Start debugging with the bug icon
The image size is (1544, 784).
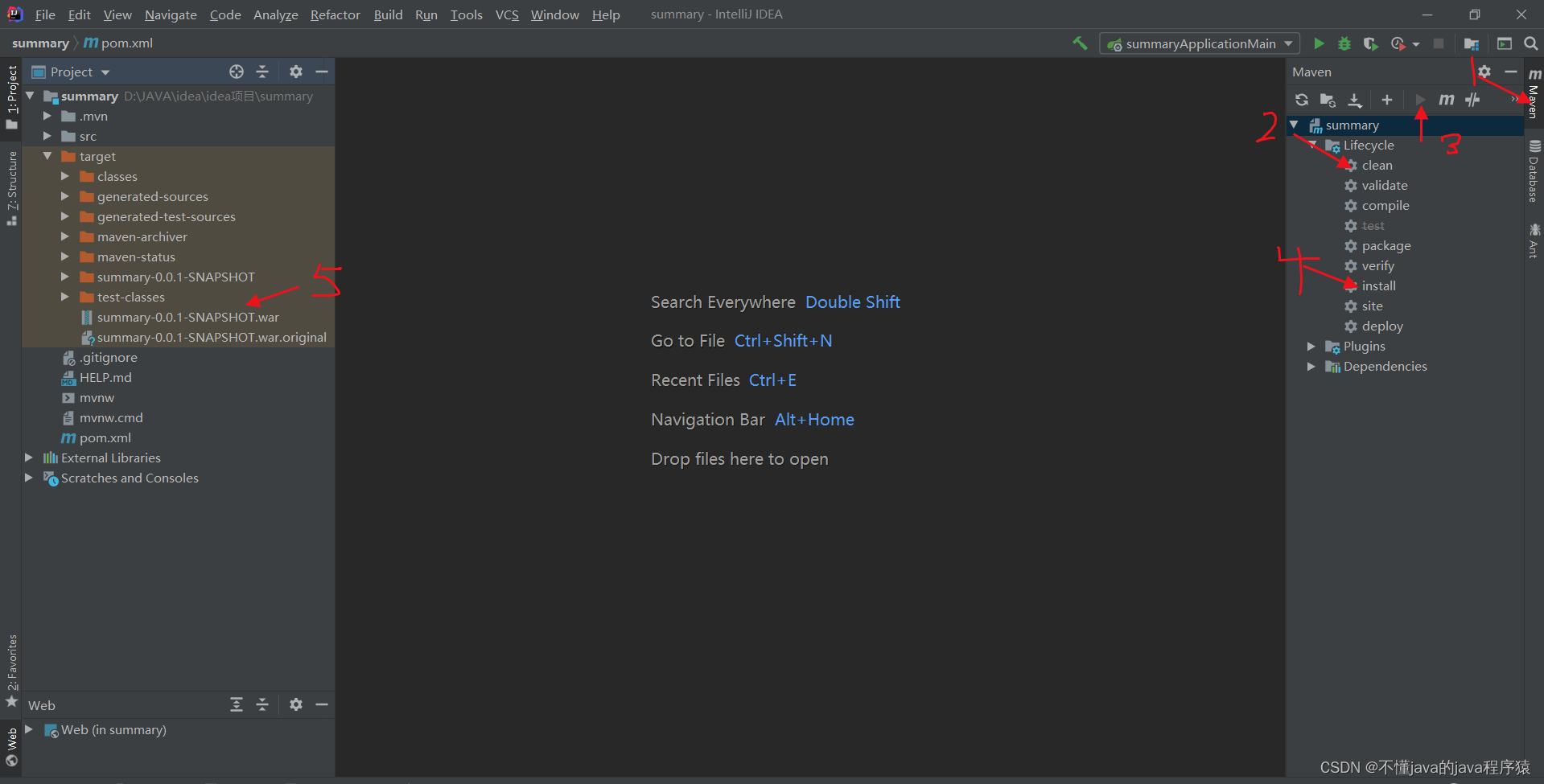coord(1344,43)
